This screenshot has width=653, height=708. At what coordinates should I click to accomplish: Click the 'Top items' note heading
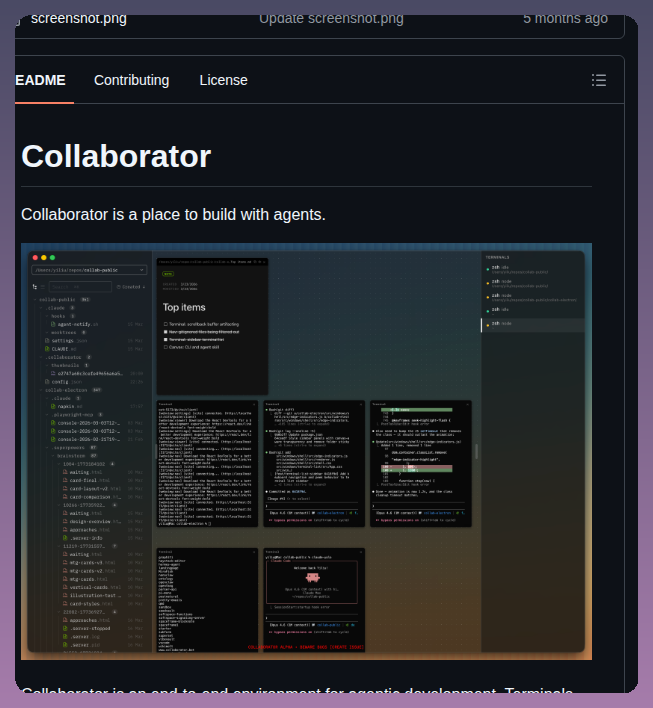[x=184, y=307]
